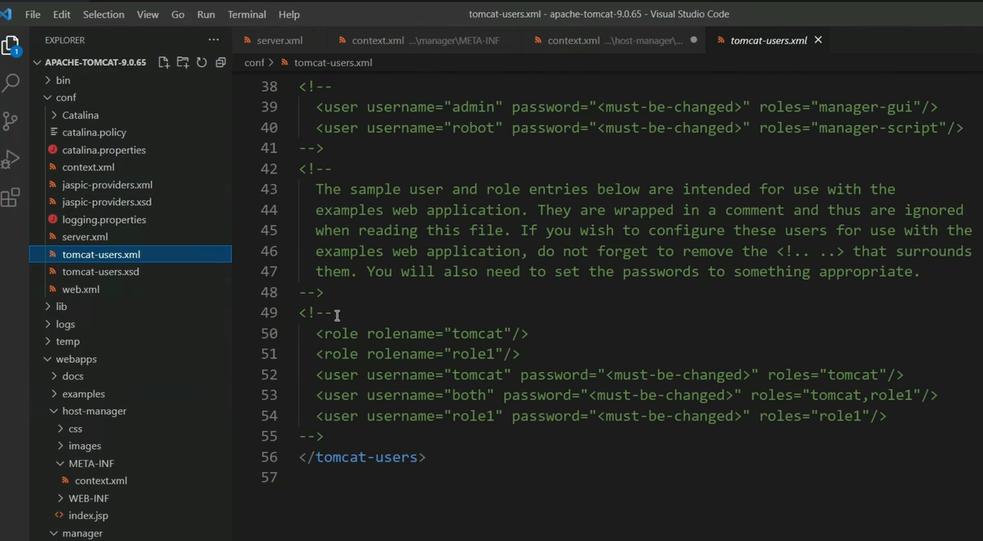Open the Extensions view
The height and width of the screenshot is (541, 983).
pyautogui.click(x=11, y=197)
